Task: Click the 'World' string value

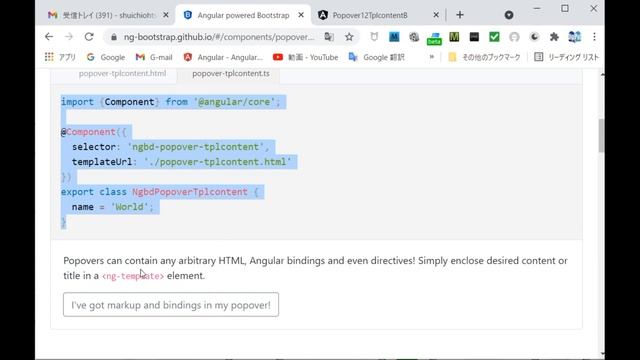Action: point(129,207)
